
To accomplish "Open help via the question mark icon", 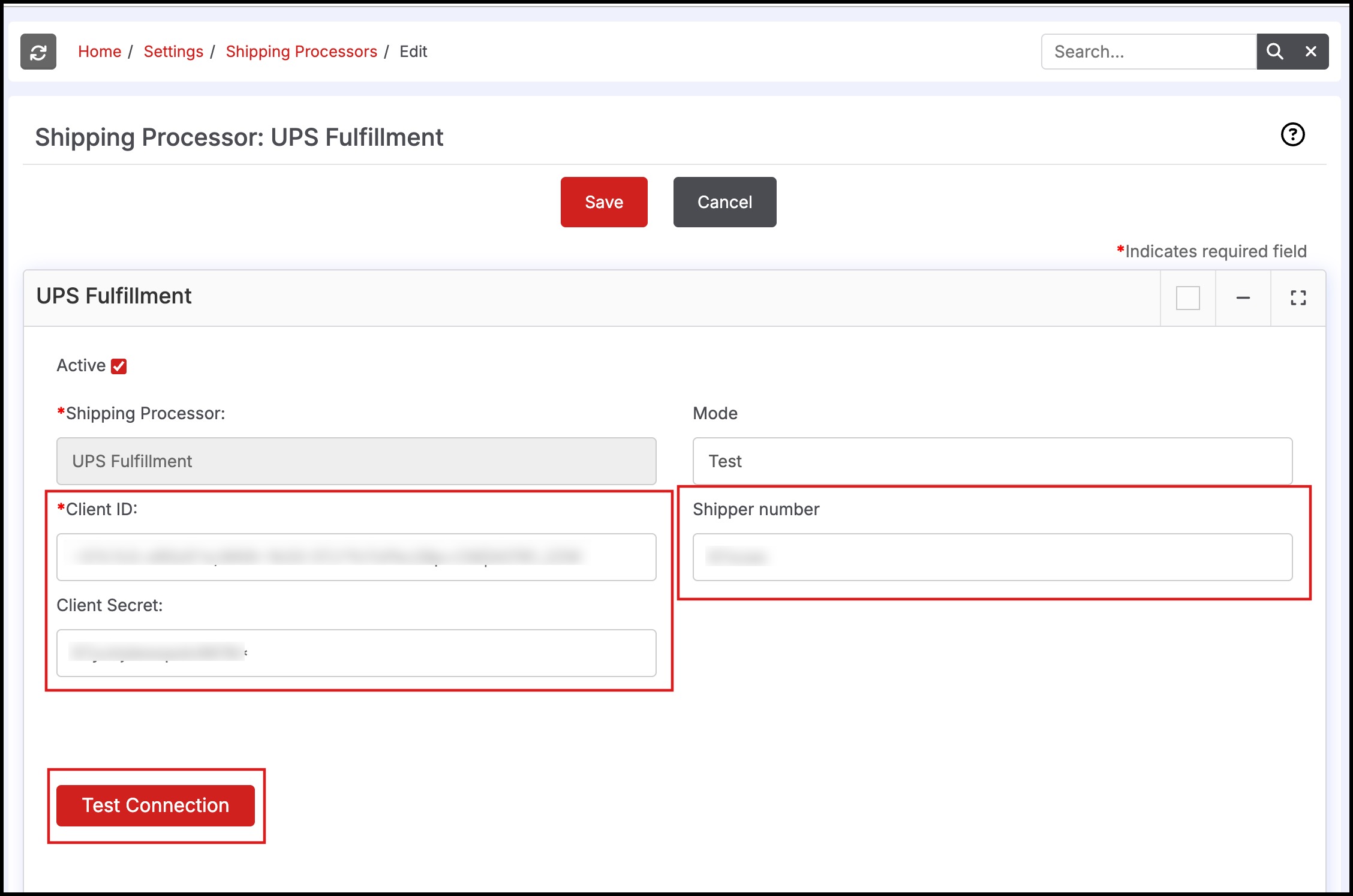I will (1292, 135).
